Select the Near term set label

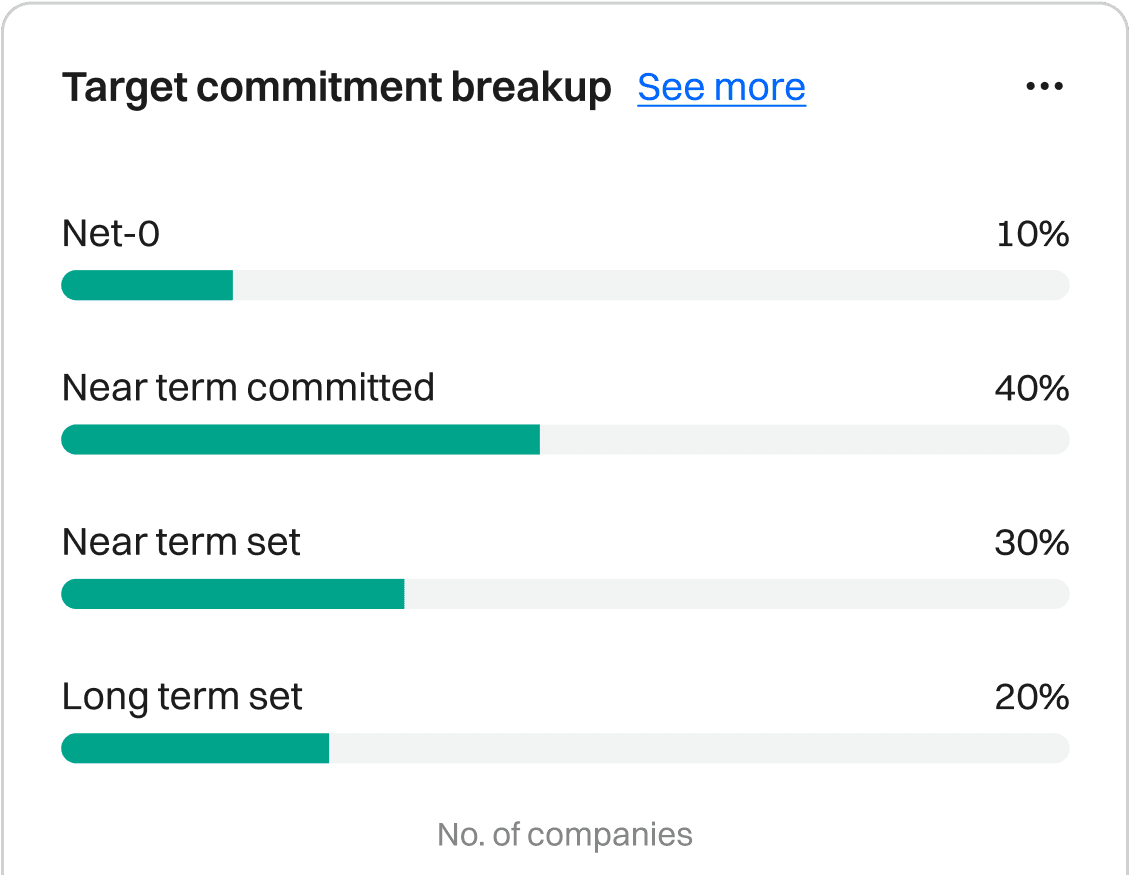point(181,542)
